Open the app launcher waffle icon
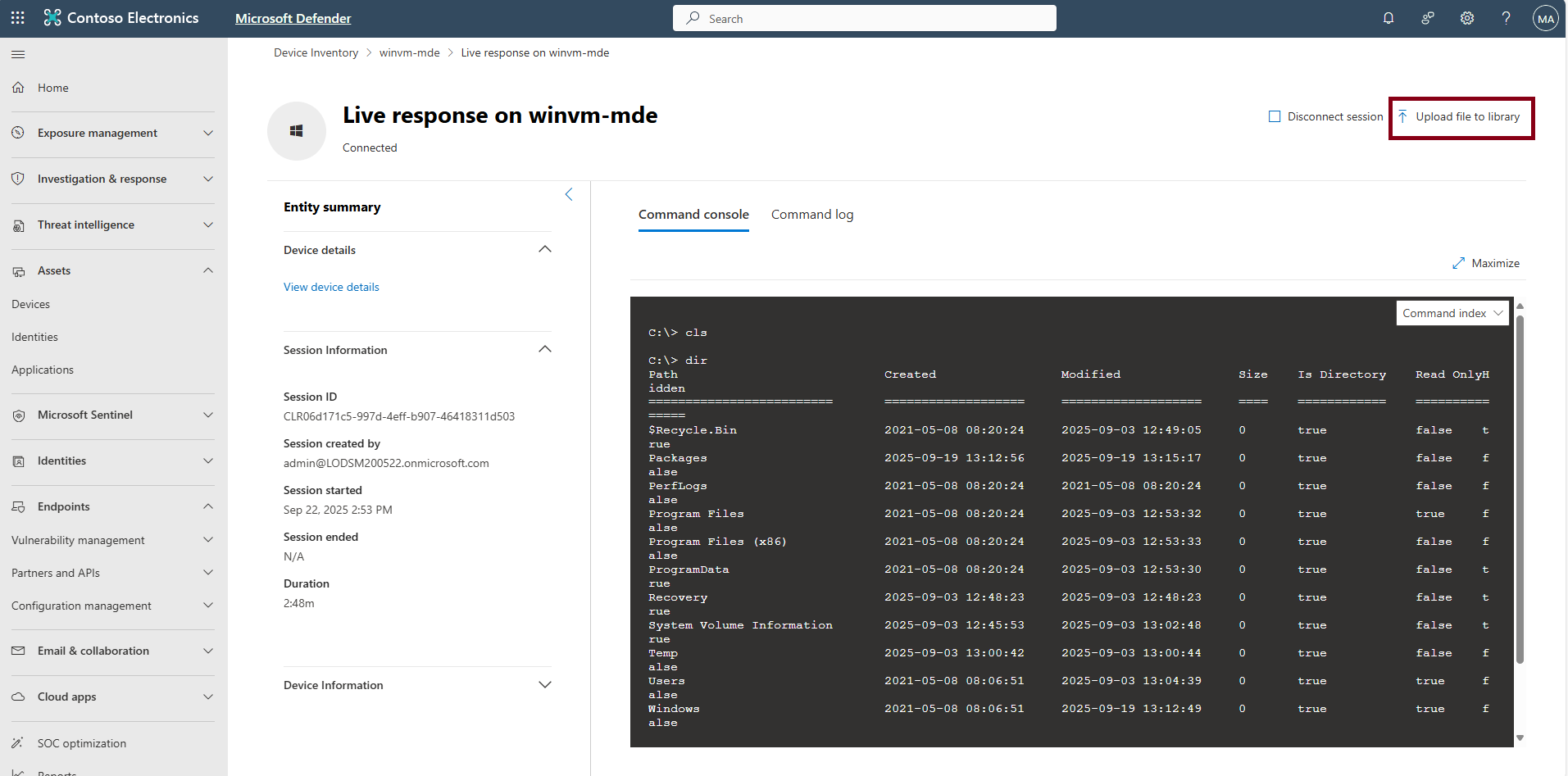This screenshot has height=776, width=1568. pos(18,17)
